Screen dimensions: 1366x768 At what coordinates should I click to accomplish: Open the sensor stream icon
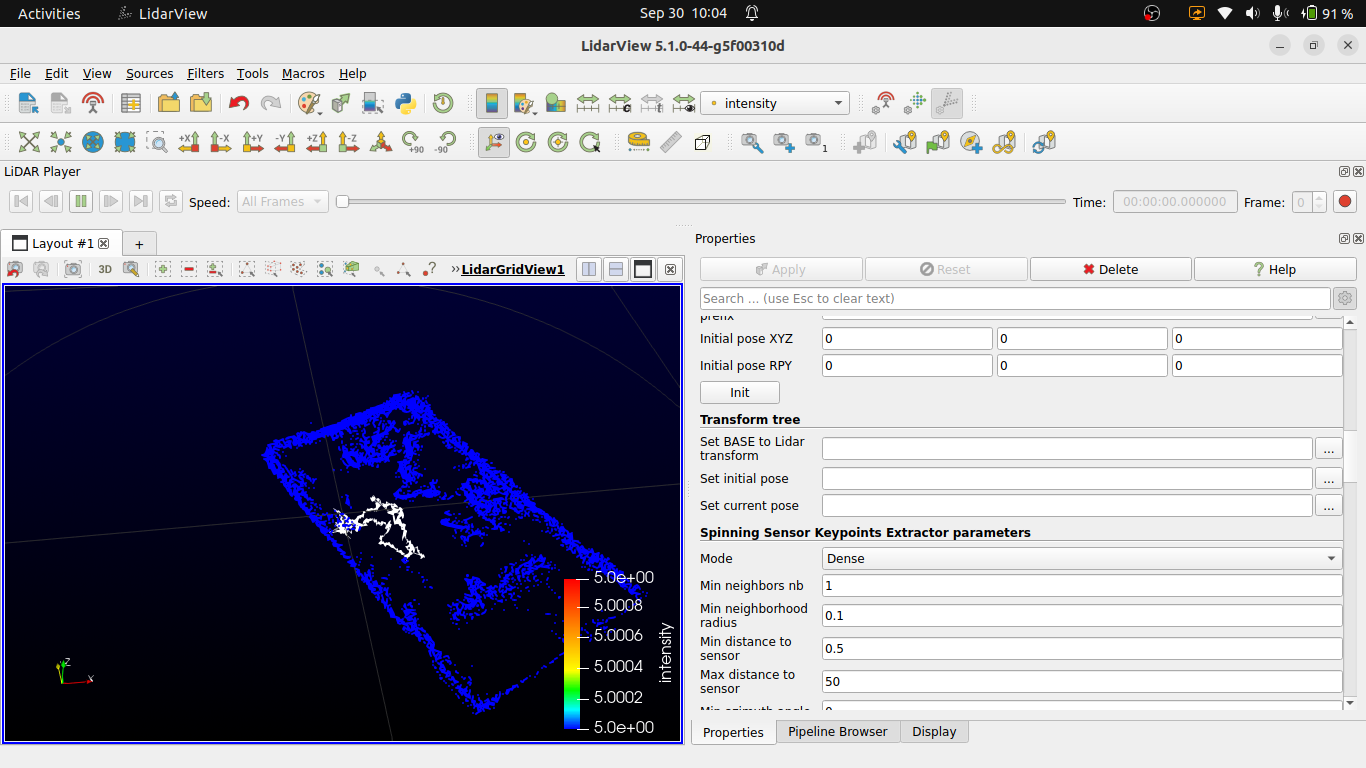93,103
